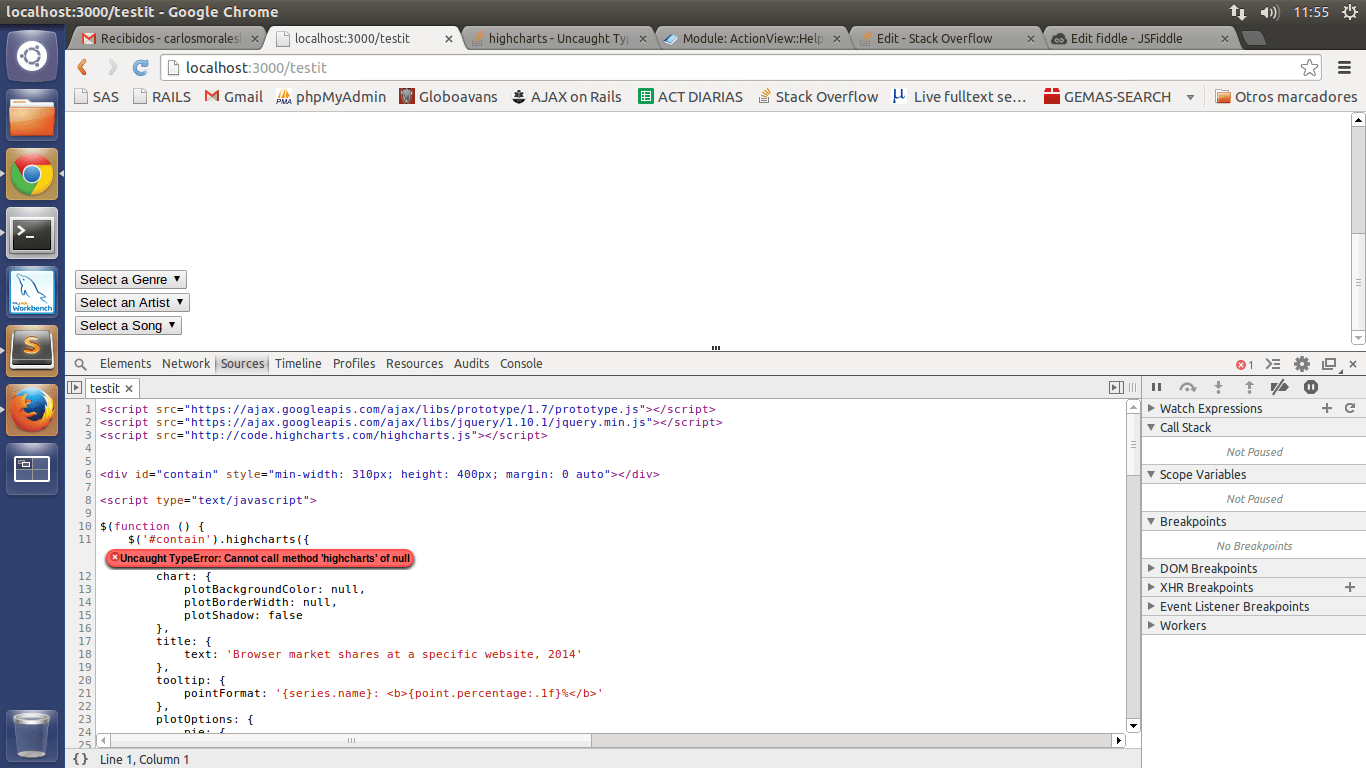1366x768 pixels.
Task: Click the Step over debugger button
Action: pyautogui.click(x=1187, y=388)
